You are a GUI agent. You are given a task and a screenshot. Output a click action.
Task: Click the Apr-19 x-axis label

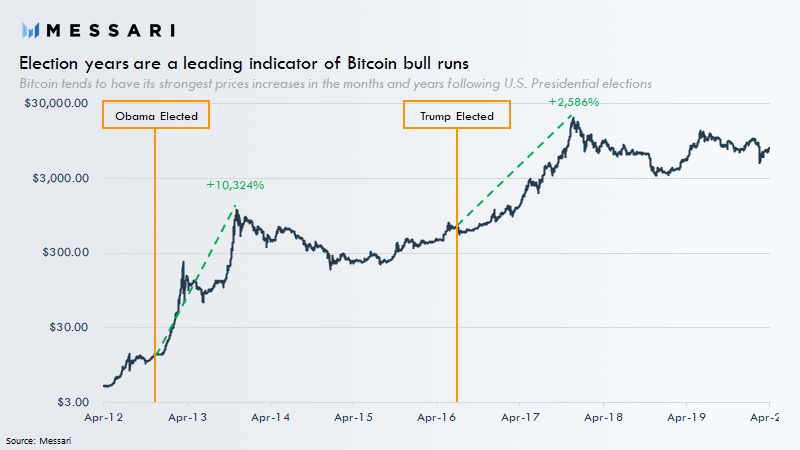coord(684,416)
